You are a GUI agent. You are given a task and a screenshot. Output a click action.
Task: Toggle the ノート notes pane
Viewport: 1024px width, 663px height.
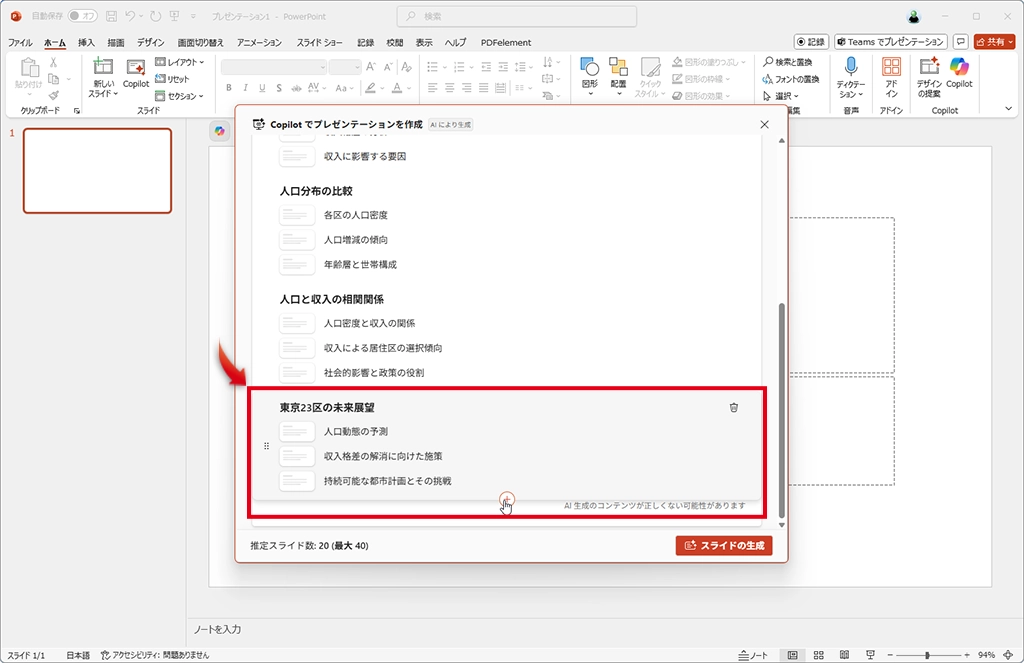pyautogui.click(x=753, y=655)
